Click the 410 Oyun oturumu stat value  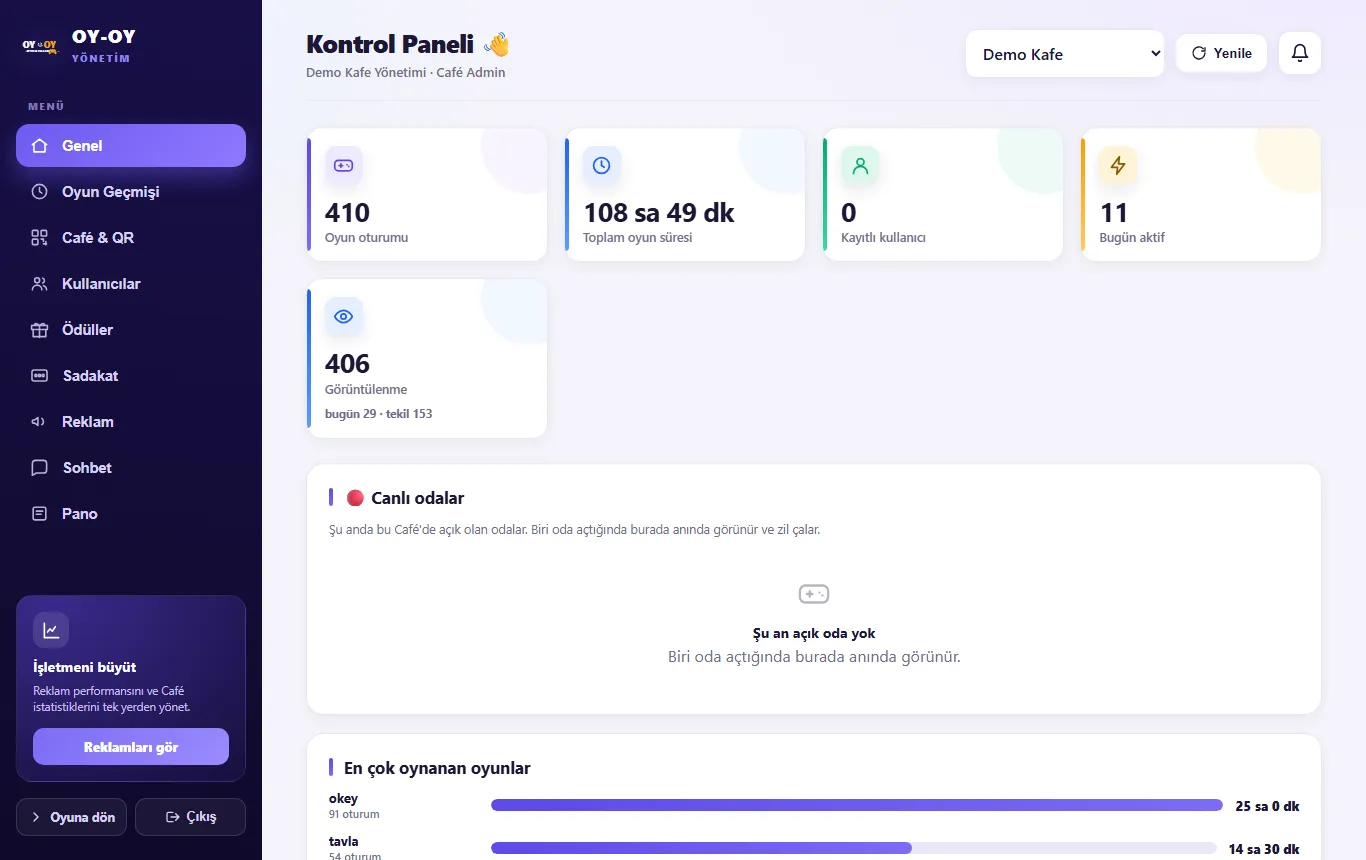[x=347, y=213]
